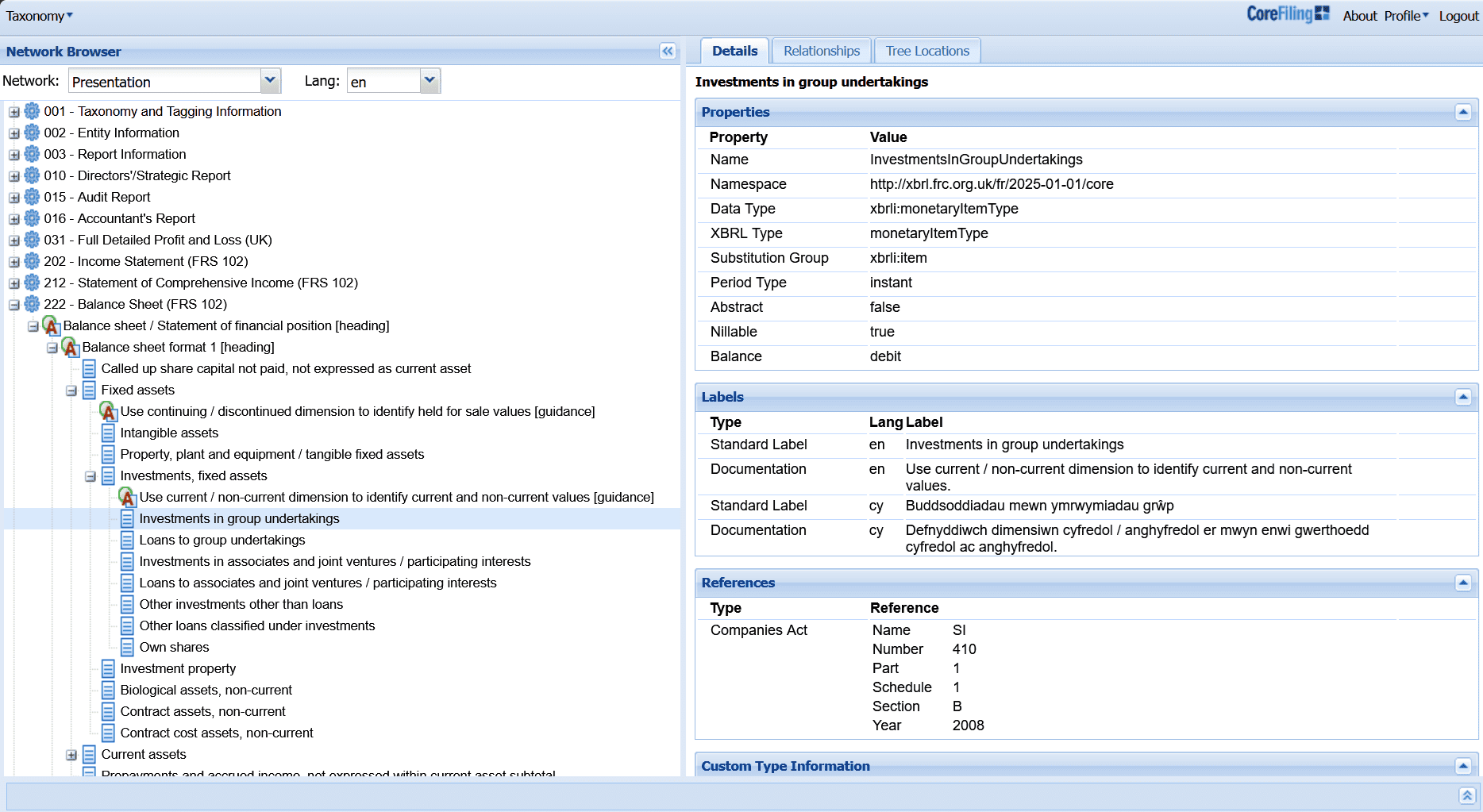Switch to the Relationships tab

pyautogui.click(x=822, y=51)
